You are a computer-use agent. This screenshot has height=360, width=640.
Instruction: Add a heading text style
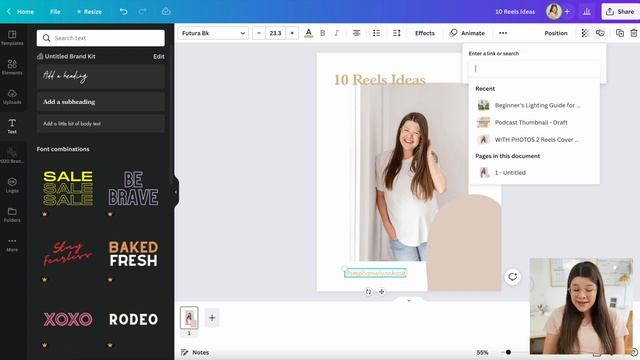pyautogui.click(x=101, y=76)
